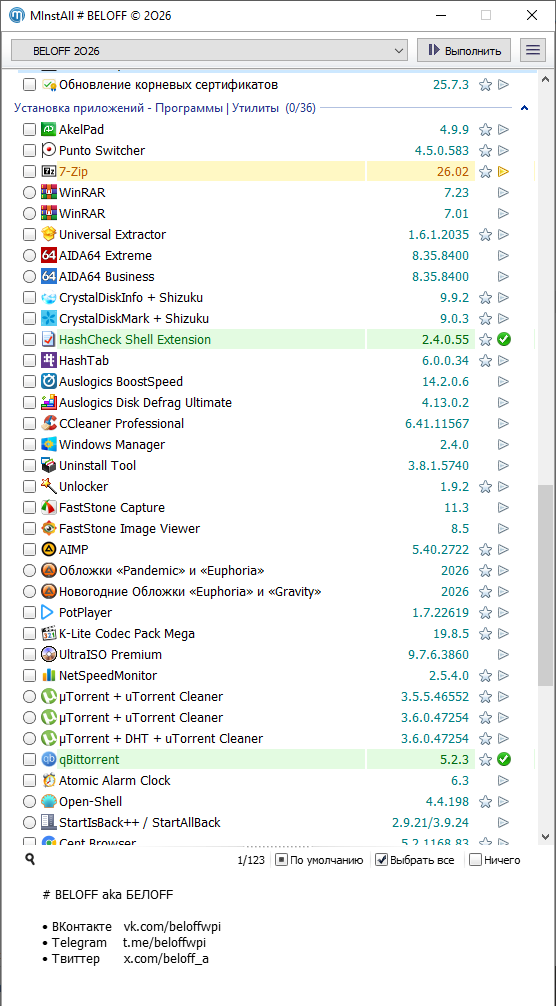This screenshot has width=556, height=1006.
Task: Select the Open-Shell radio button
Action: [29, 802]
